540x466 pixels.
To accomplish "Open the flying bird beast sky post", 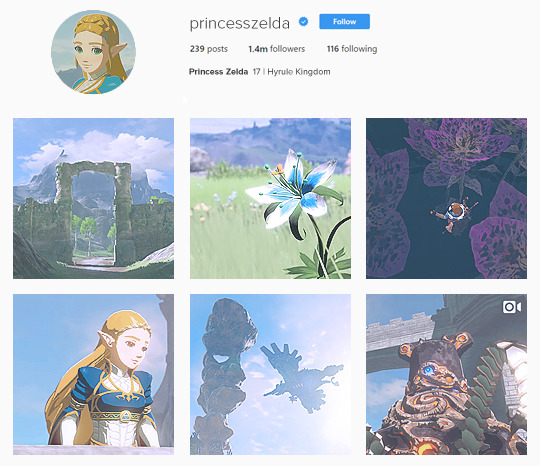I will tap(270, 374).
